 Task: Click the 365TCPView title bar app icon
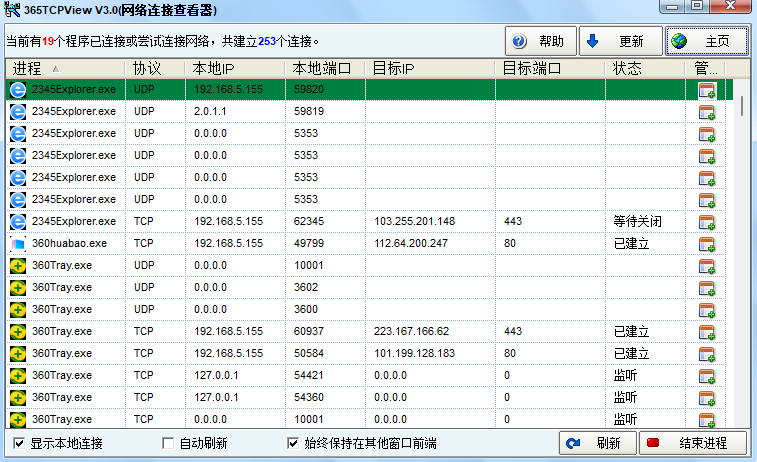tap(12, 9)
